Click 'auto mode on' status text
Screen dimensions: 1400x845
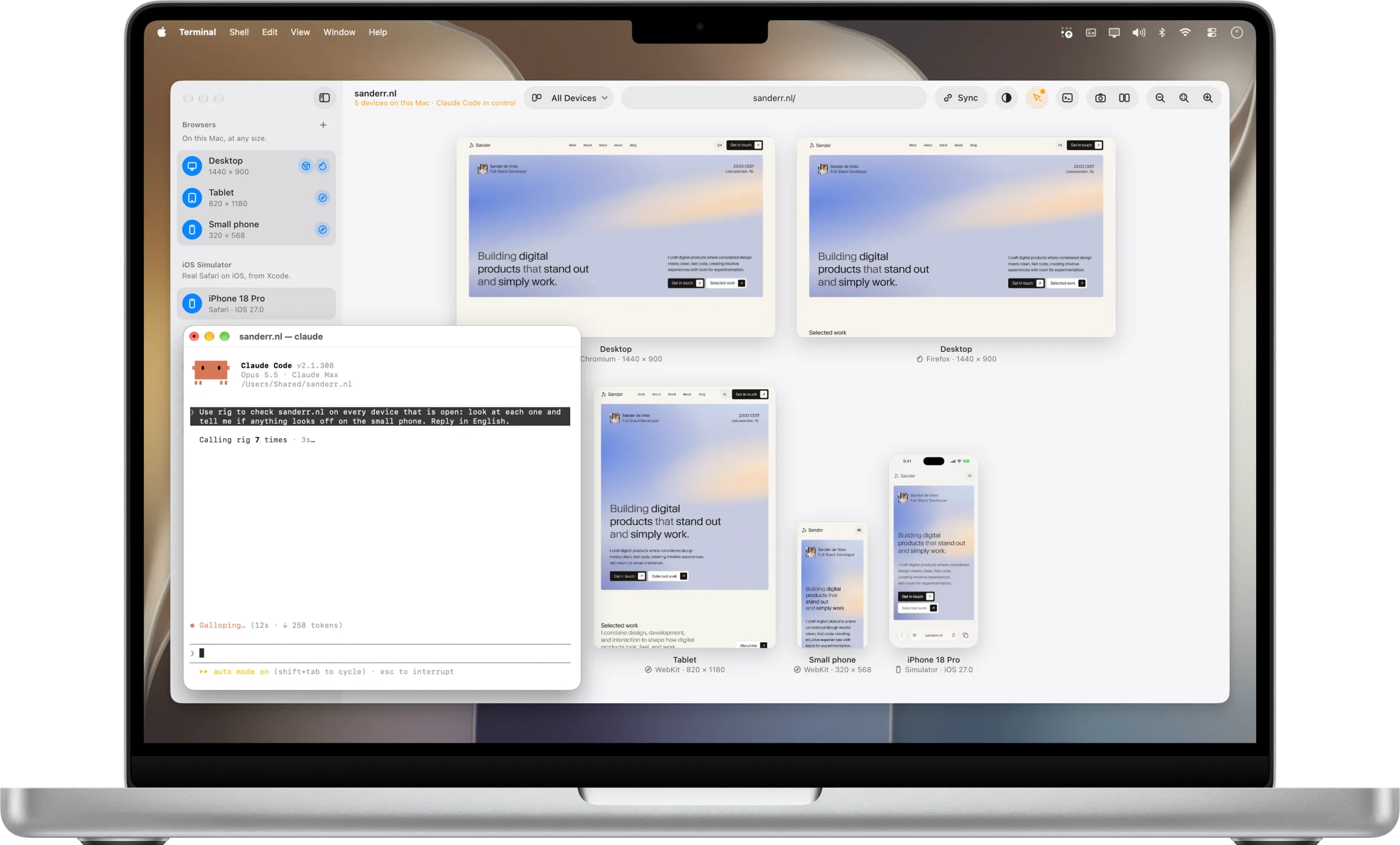(x=241, y=672)
